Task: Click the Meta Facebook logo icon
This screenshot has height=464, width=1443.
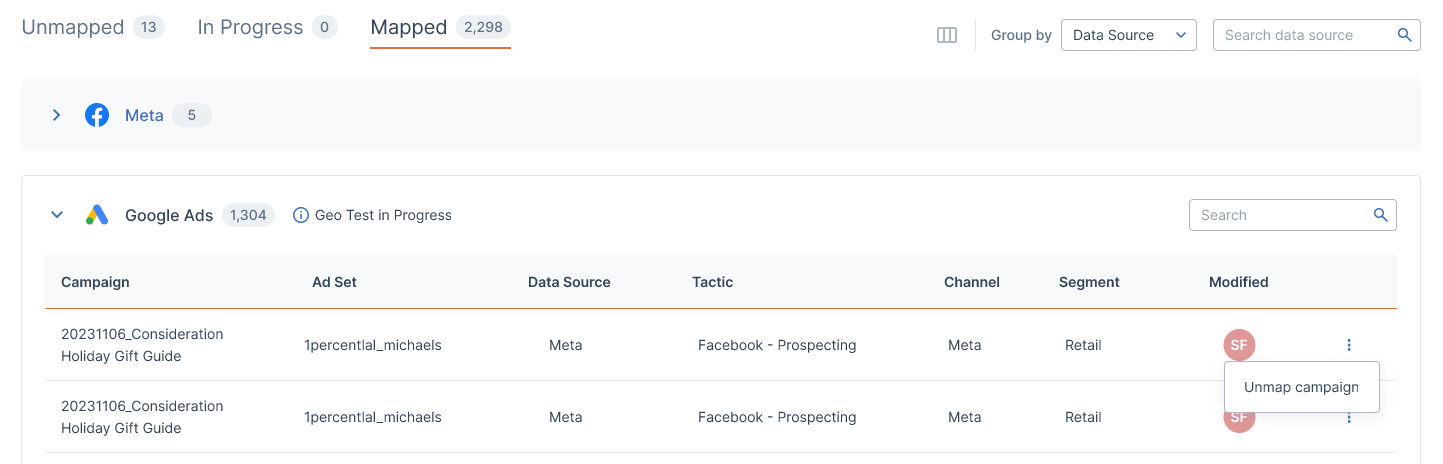Action: (97, 115)
